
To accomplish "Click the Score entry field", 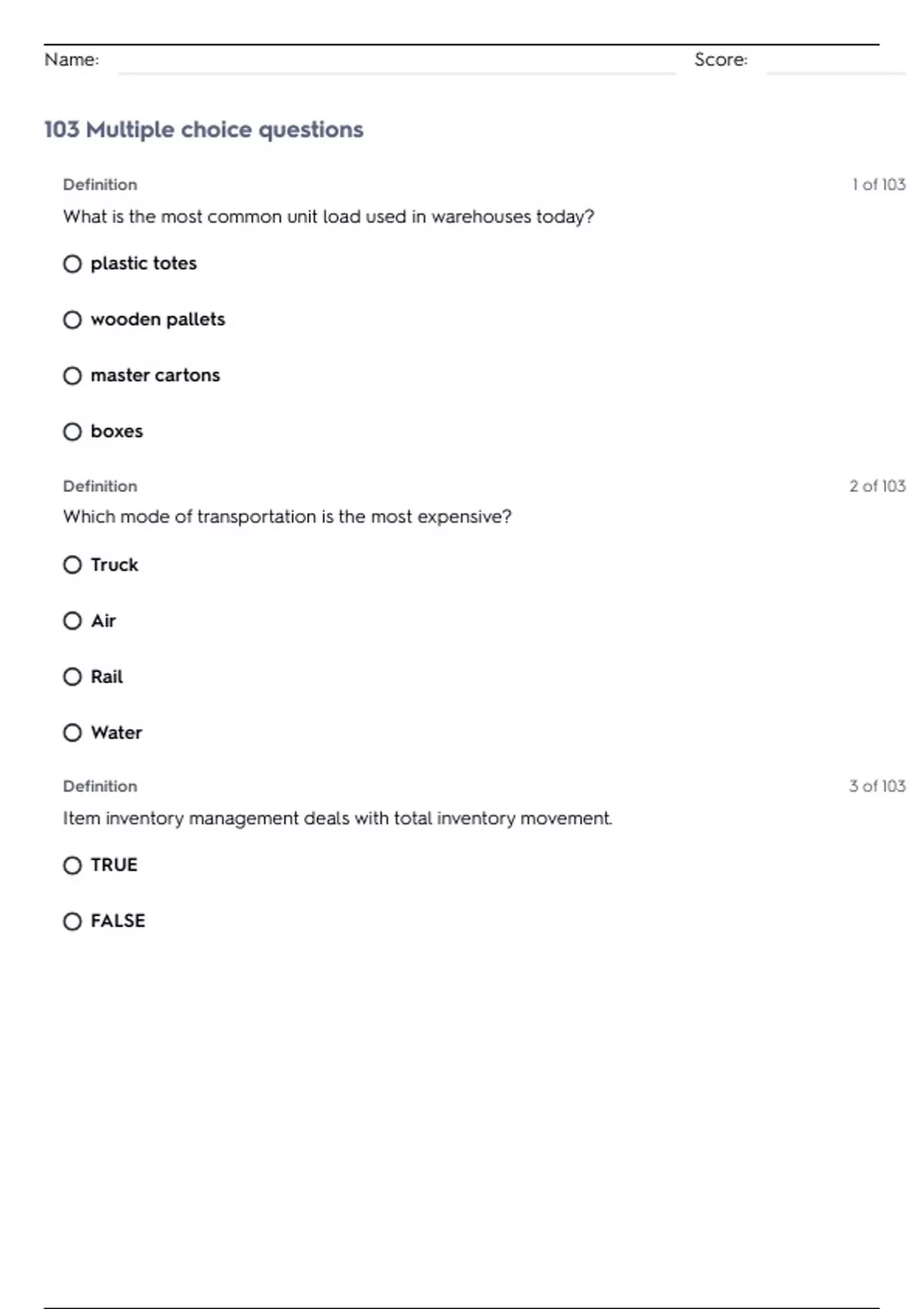I will pos(835,62).
